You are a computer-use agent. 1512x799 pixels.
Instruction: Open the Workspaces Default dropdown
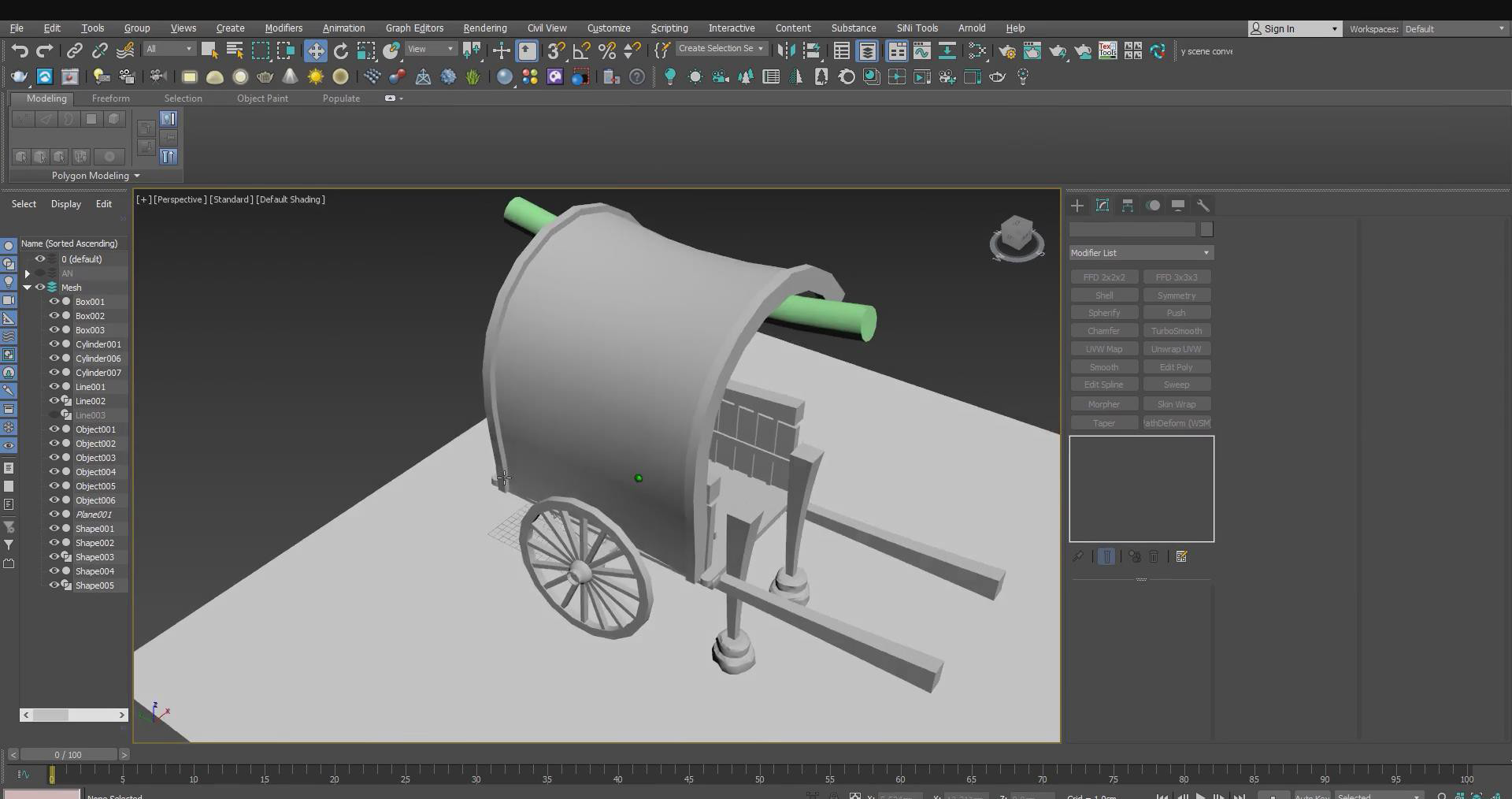(1454, 29)
